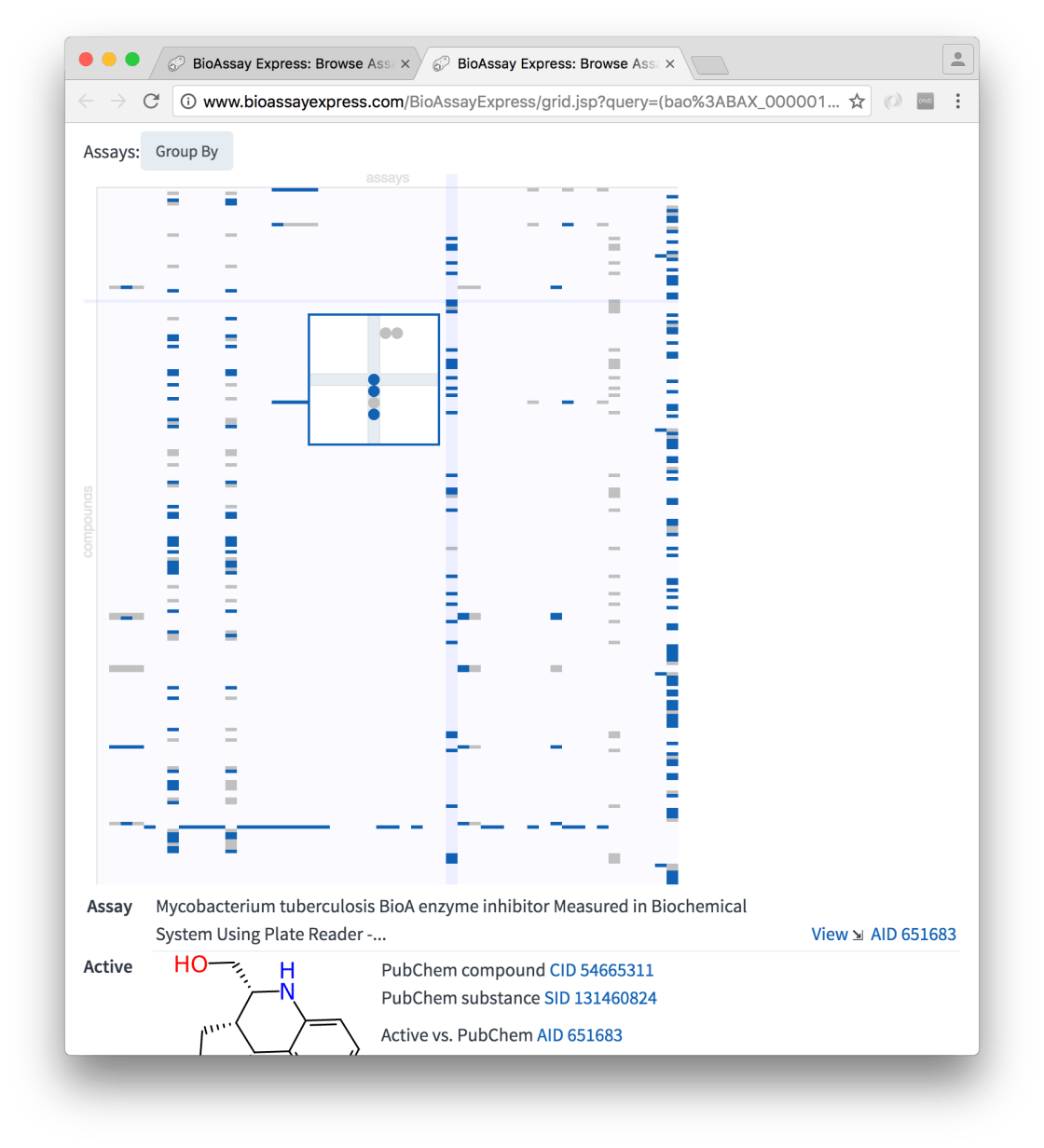Reload the BioAssay Express page
Screen dimensions: 1044x1148
[151, 102]
